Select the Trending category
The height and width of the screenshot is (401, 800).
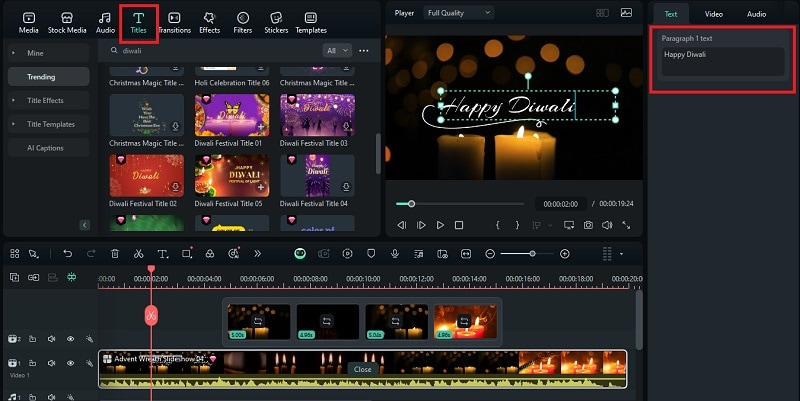(48, 77)
